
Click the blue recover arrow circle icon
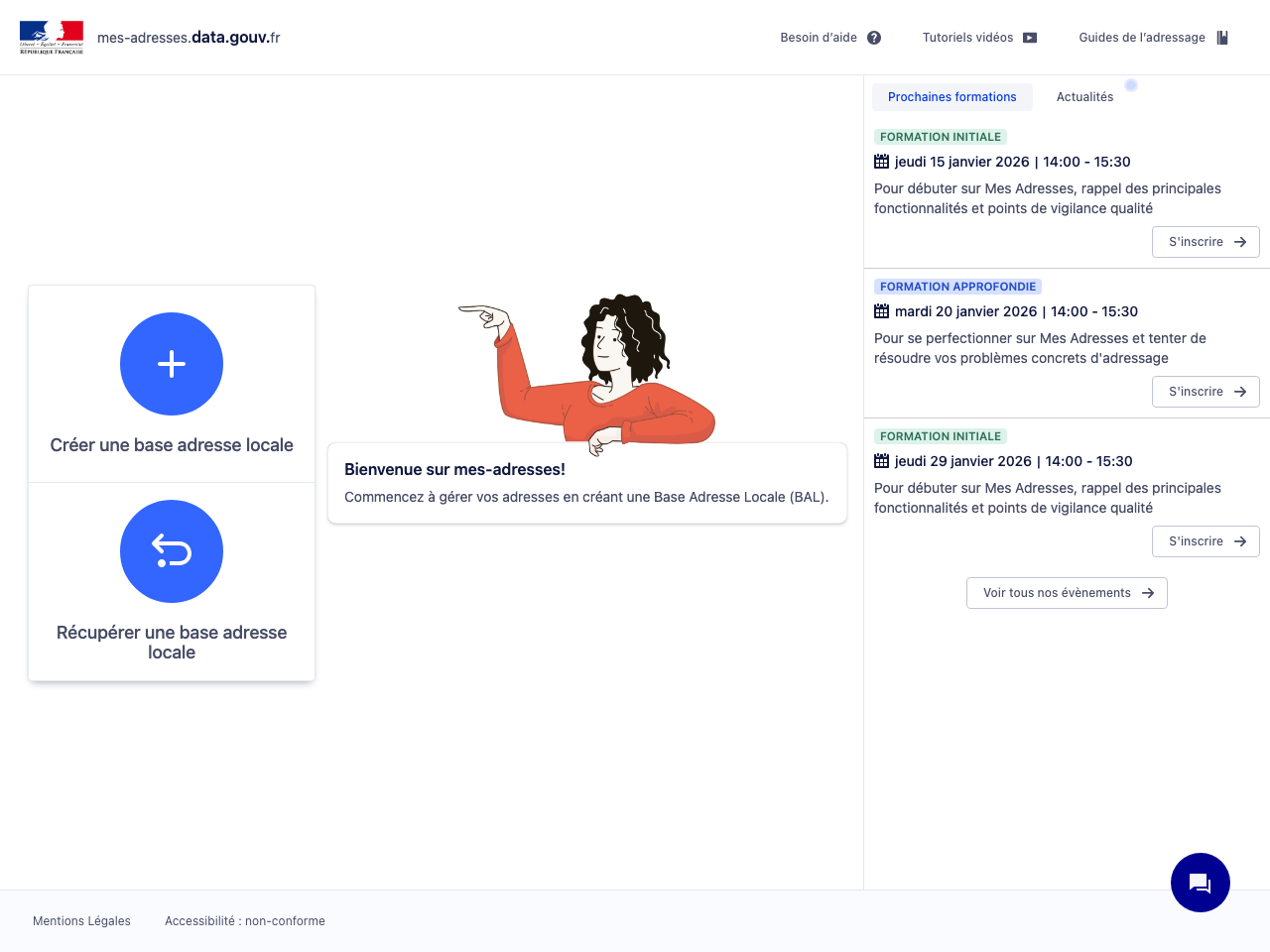pos(172,551)
